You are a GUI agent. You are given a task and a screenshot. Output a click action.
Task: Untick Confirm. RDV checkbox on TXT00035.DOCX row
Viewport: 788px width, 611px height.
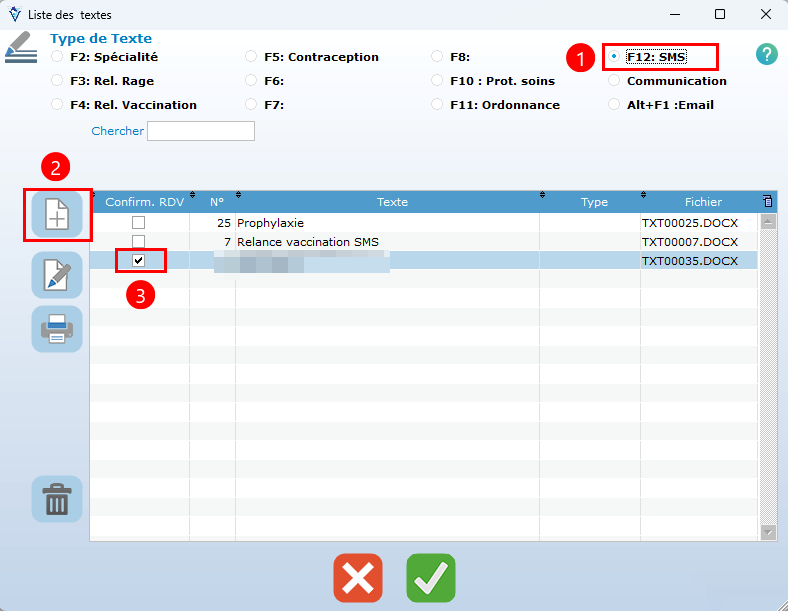[x=138, y=260]
